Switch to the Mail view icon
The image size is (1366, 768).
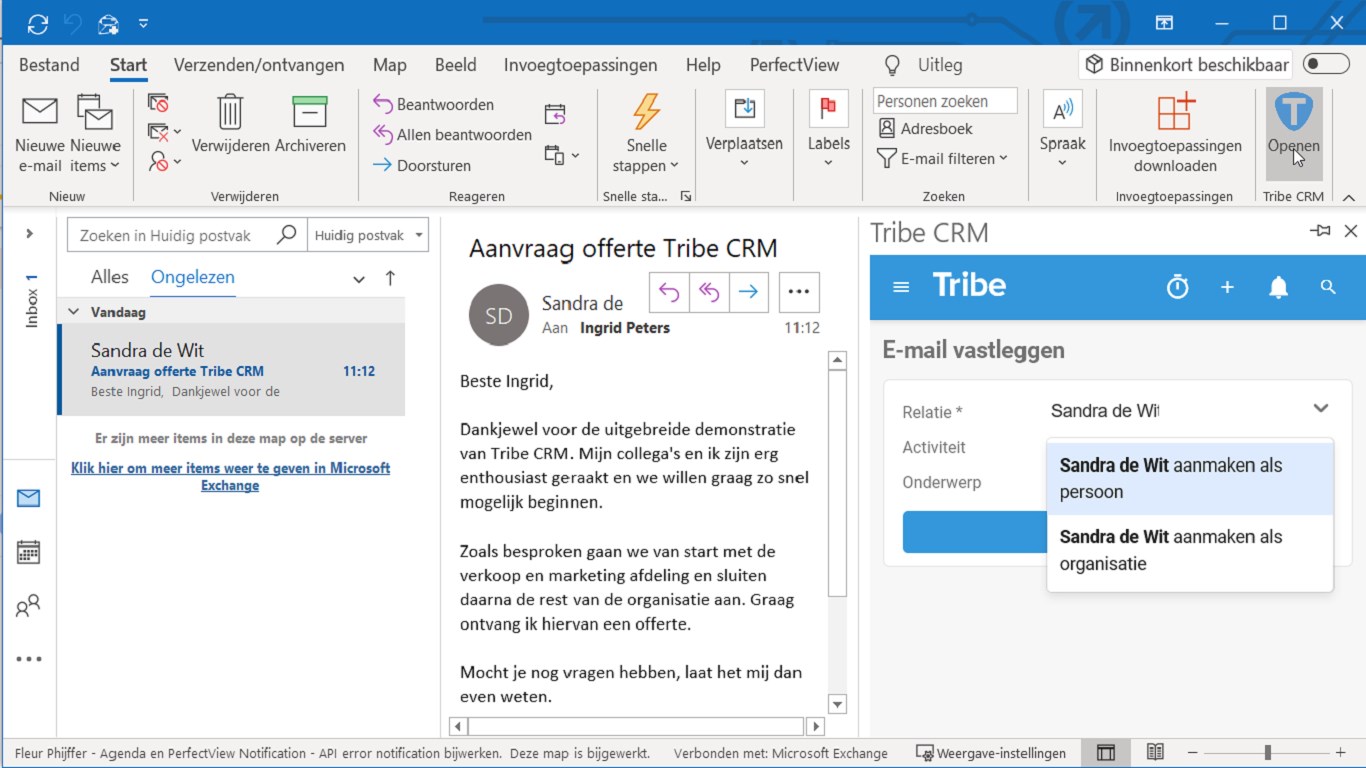[x=29, y=498]
